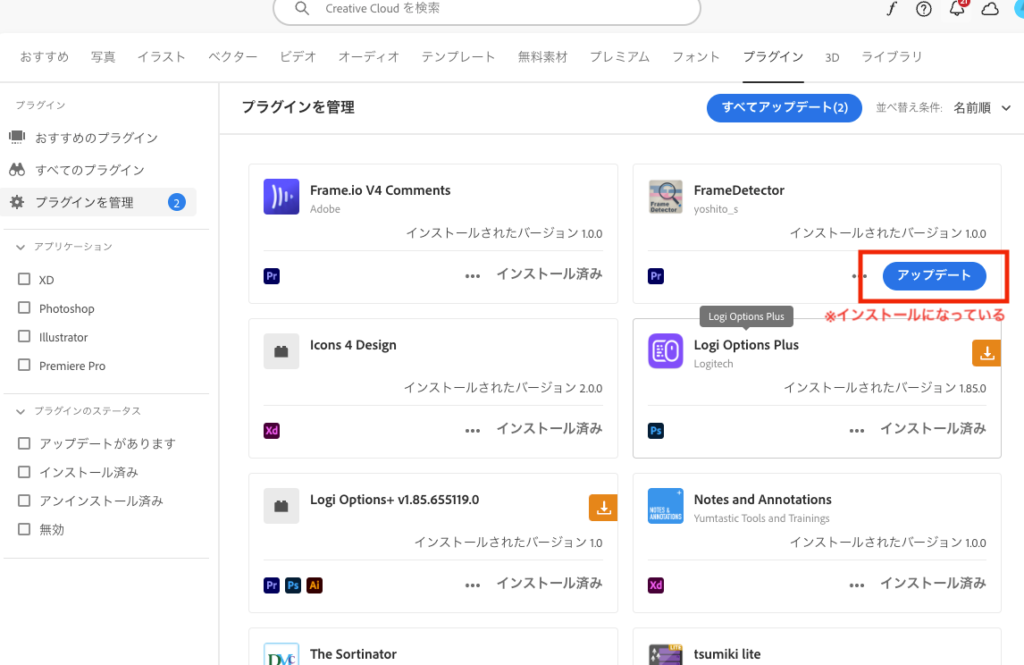Image resolution: width=1024 pixels, height=665 pixels.
Task: Click the Photoshop badge on Logi Options Plus card
Action: point(656,430)
